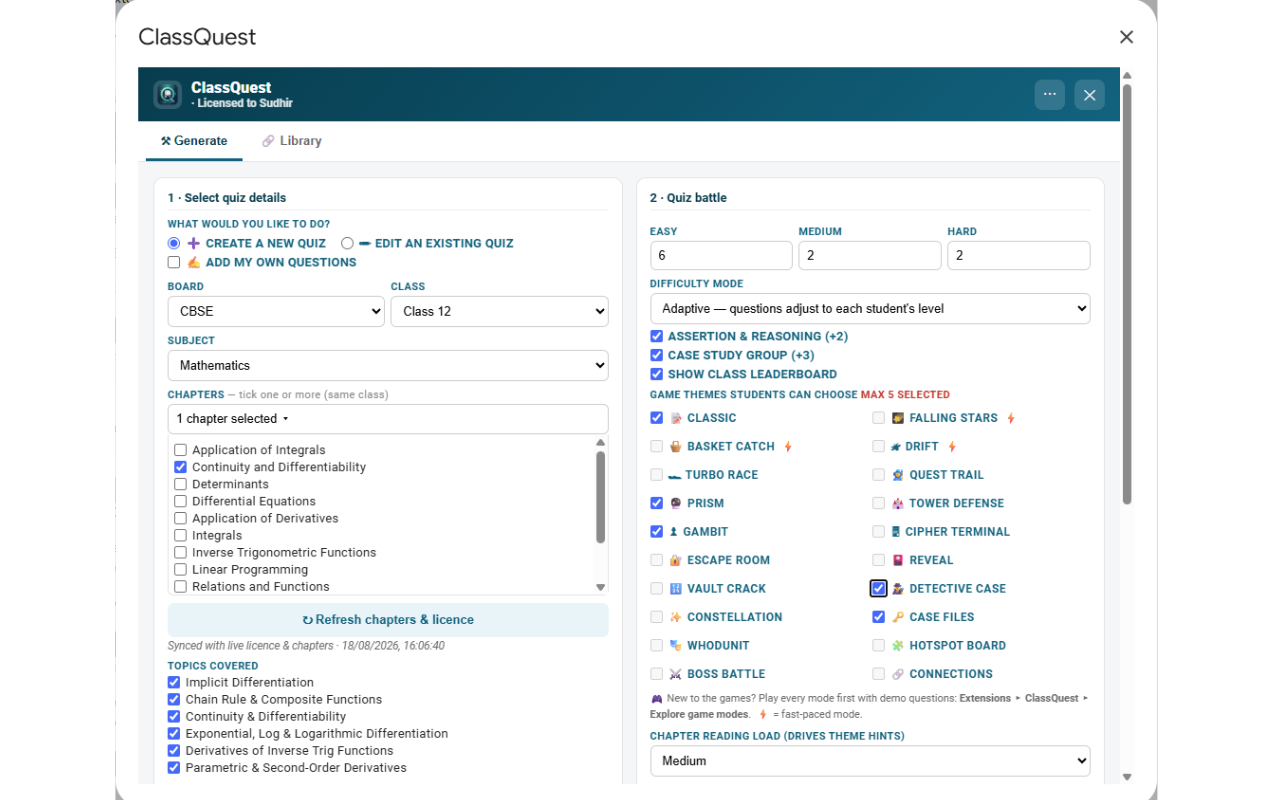The image size is (1280, 800).
Task: Toggle Case Study Group (+3) checkbox
Action: (x=657, y=355)
